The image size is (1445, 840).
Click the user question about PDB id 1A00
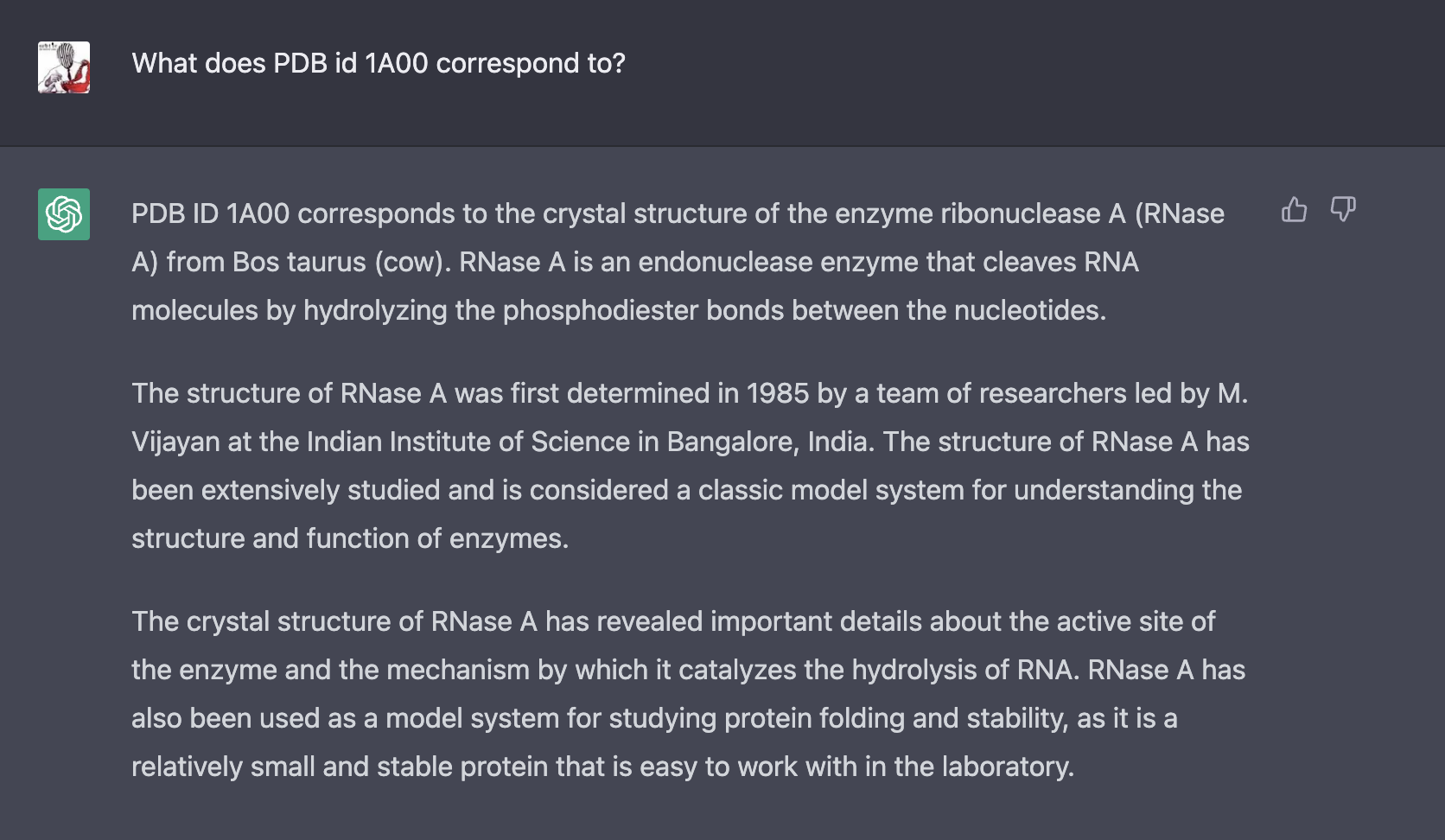(378, 63)
